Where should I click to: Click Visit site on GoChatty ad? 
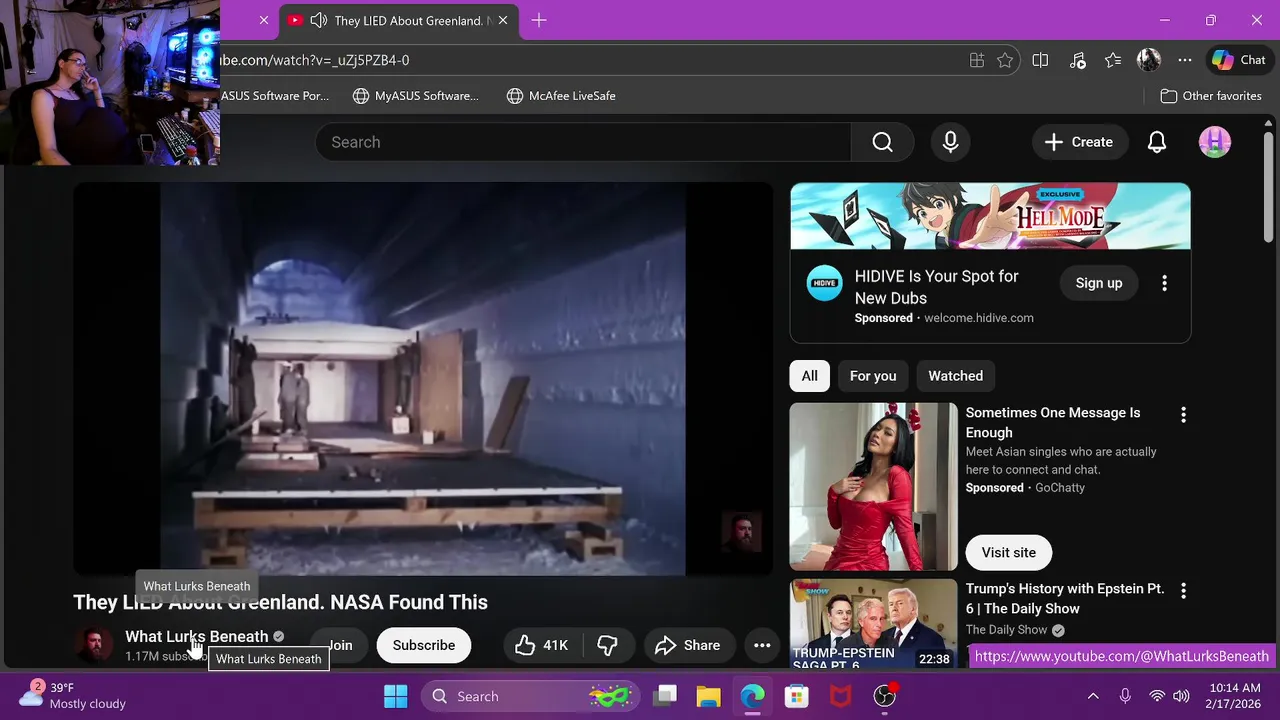pyautogui.click(x=1008, y=552)
